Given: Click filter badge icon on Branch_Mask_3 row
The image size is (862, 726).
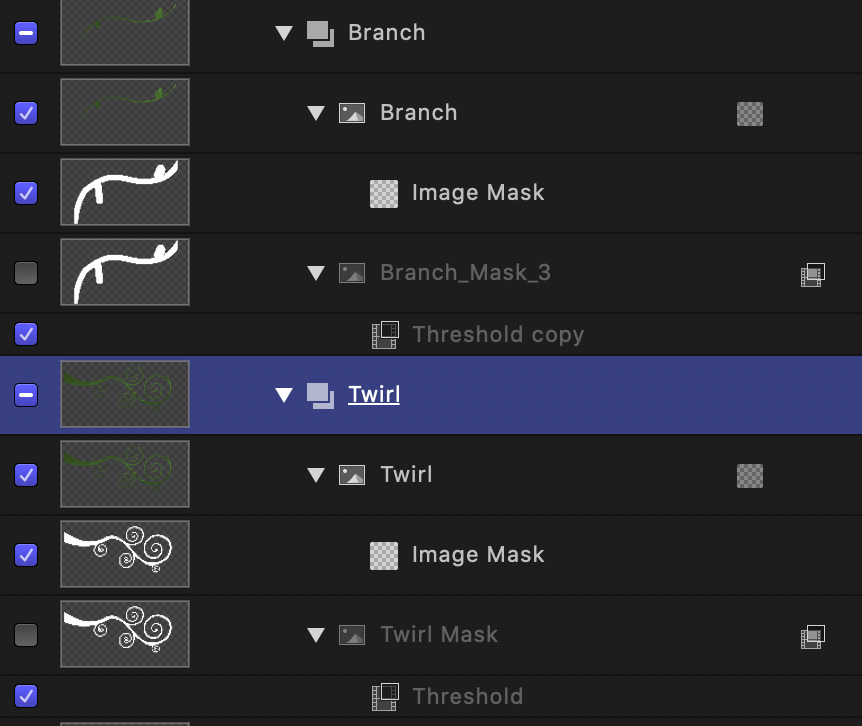Looking at the screenshot, I should (x=813, y=275).
